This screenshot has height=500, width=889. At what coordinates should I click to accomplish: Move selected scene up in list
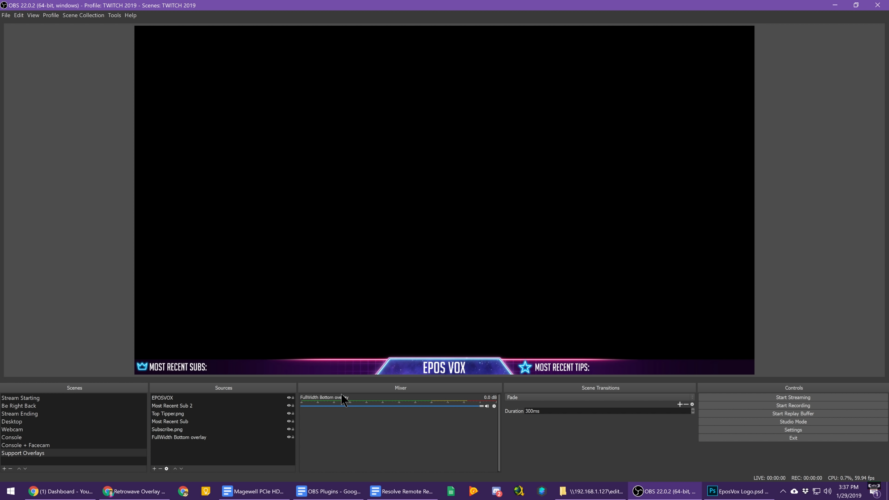click(x=19, y=469)
